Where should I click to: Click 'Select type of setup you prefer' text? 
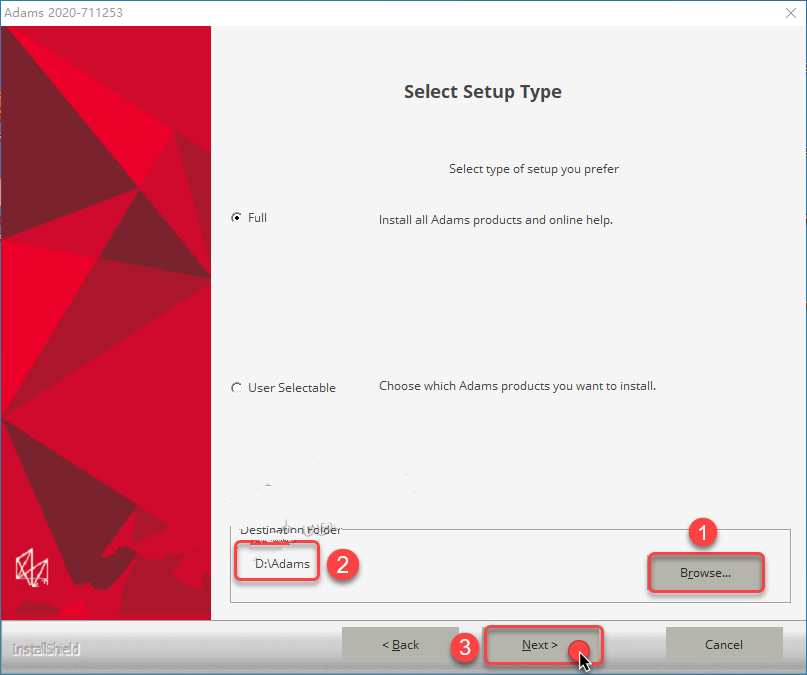click(x=534, y=169)
